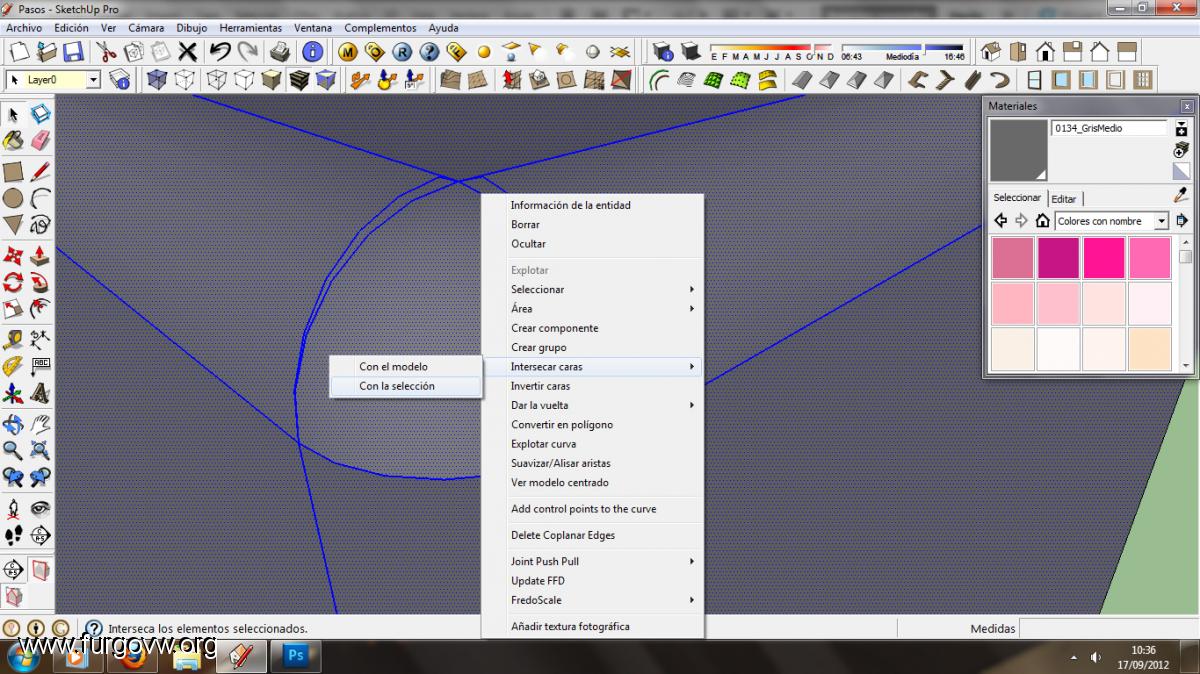1200x674 pixels.
Task: Switch to the Iso house view
Action: (991, 52)
